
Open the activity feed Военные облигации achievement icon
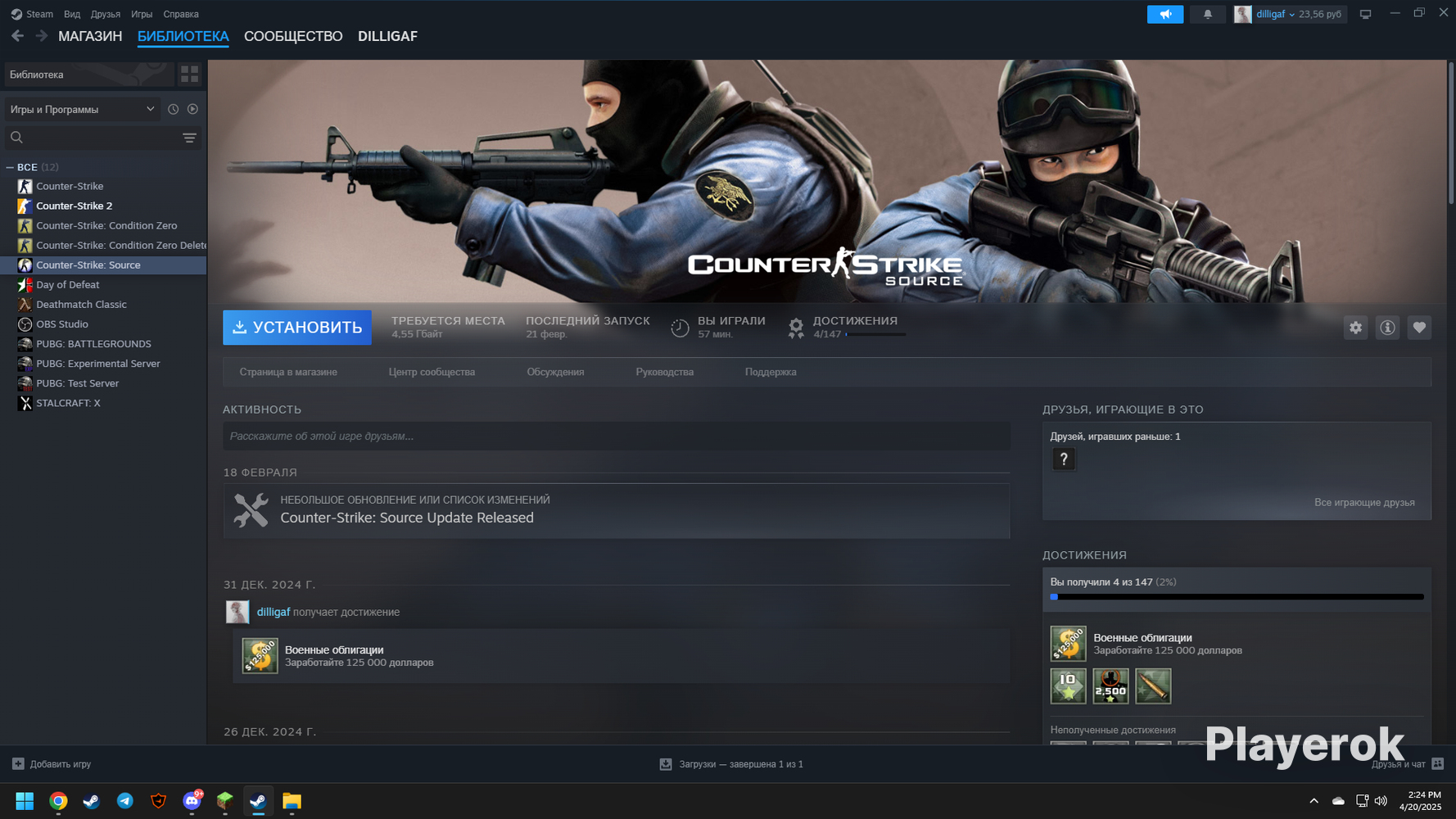point(260,656)
